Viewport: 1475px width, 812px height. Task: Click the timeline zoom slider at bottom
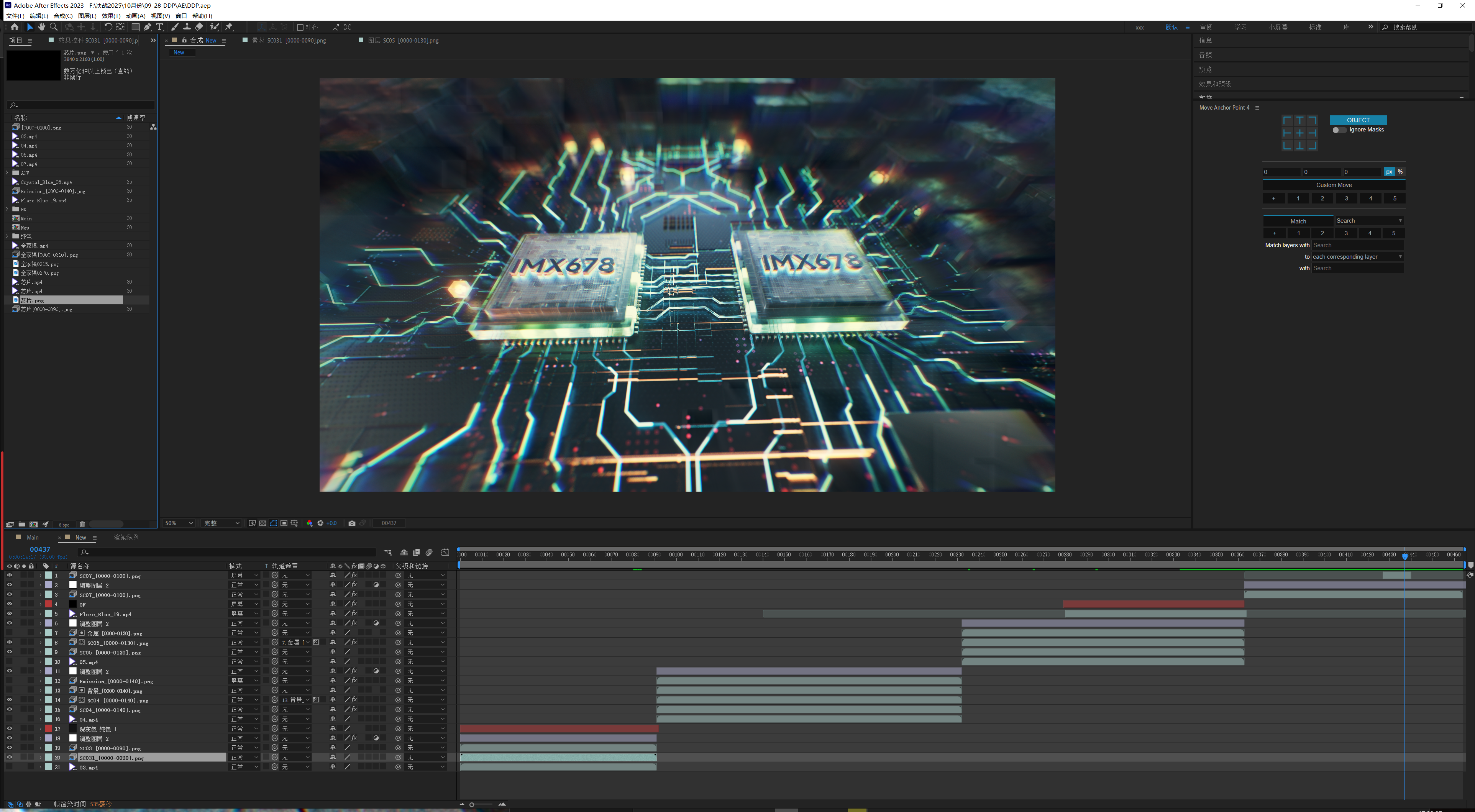(x=481, y=805)
